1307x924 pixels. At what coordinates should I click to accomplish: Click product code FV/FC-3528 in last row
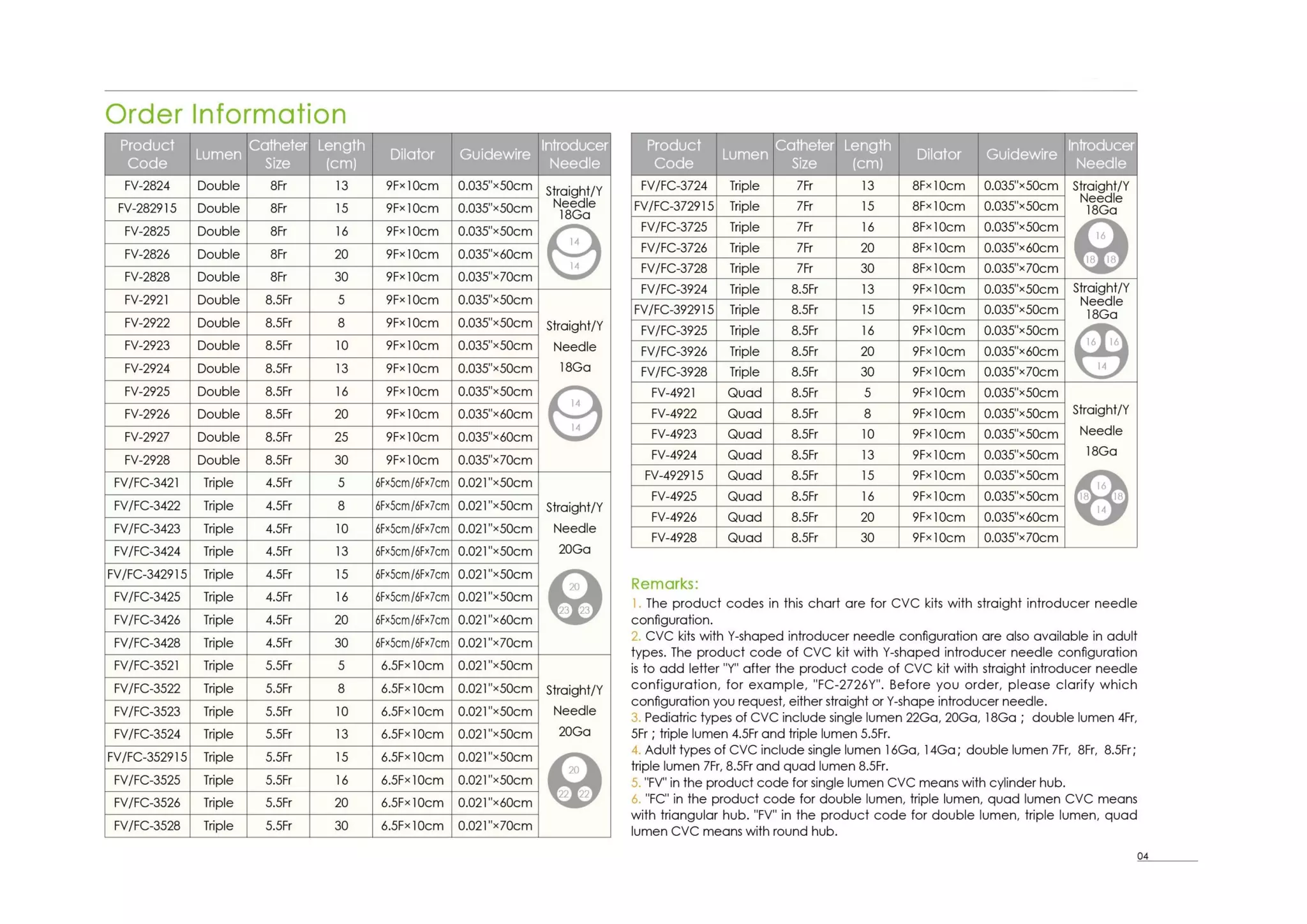point(147,826)
